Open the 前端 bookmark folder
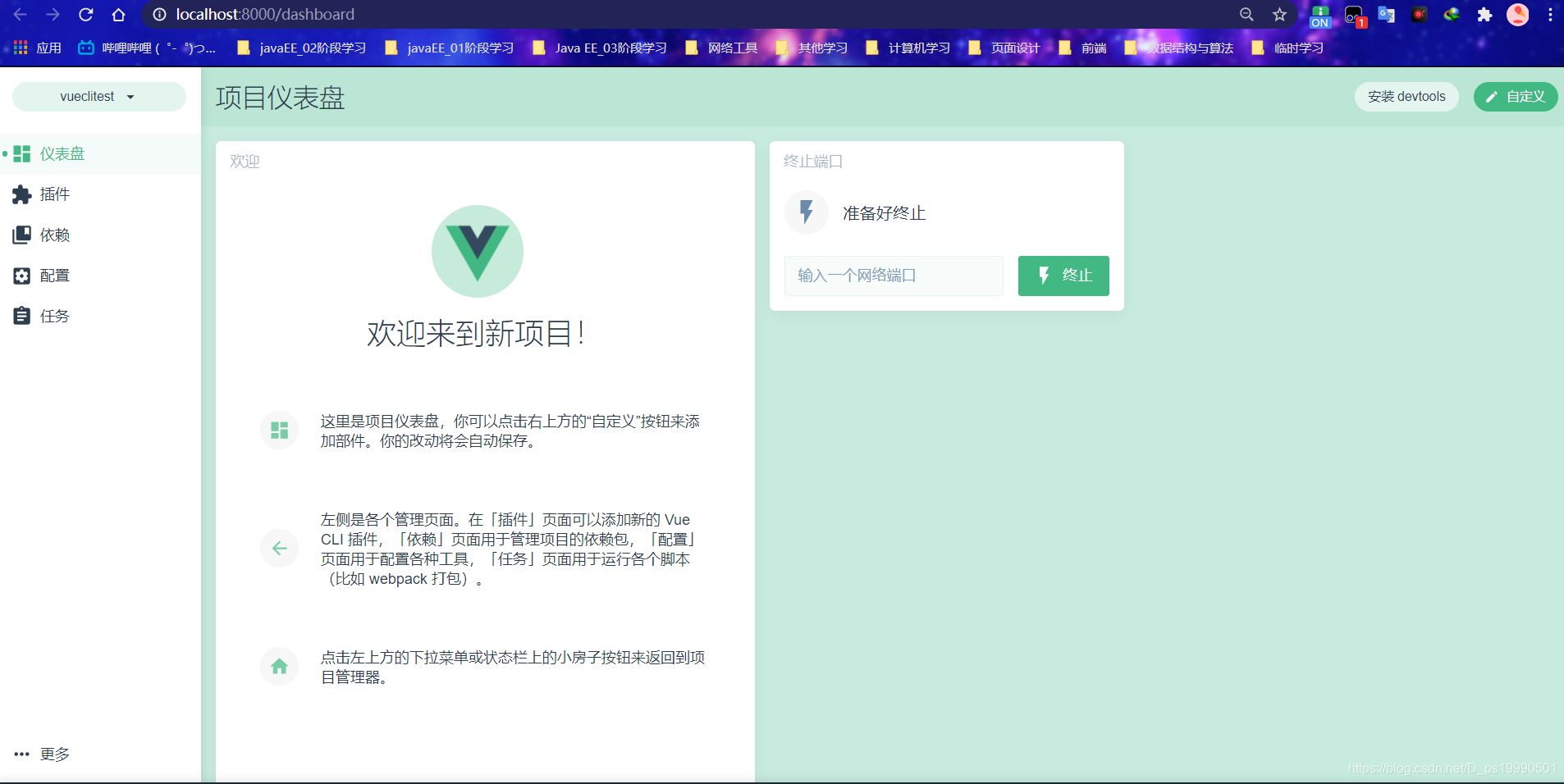Image resolution: width=1564 pixels, height=784 pixels. 1083,48
